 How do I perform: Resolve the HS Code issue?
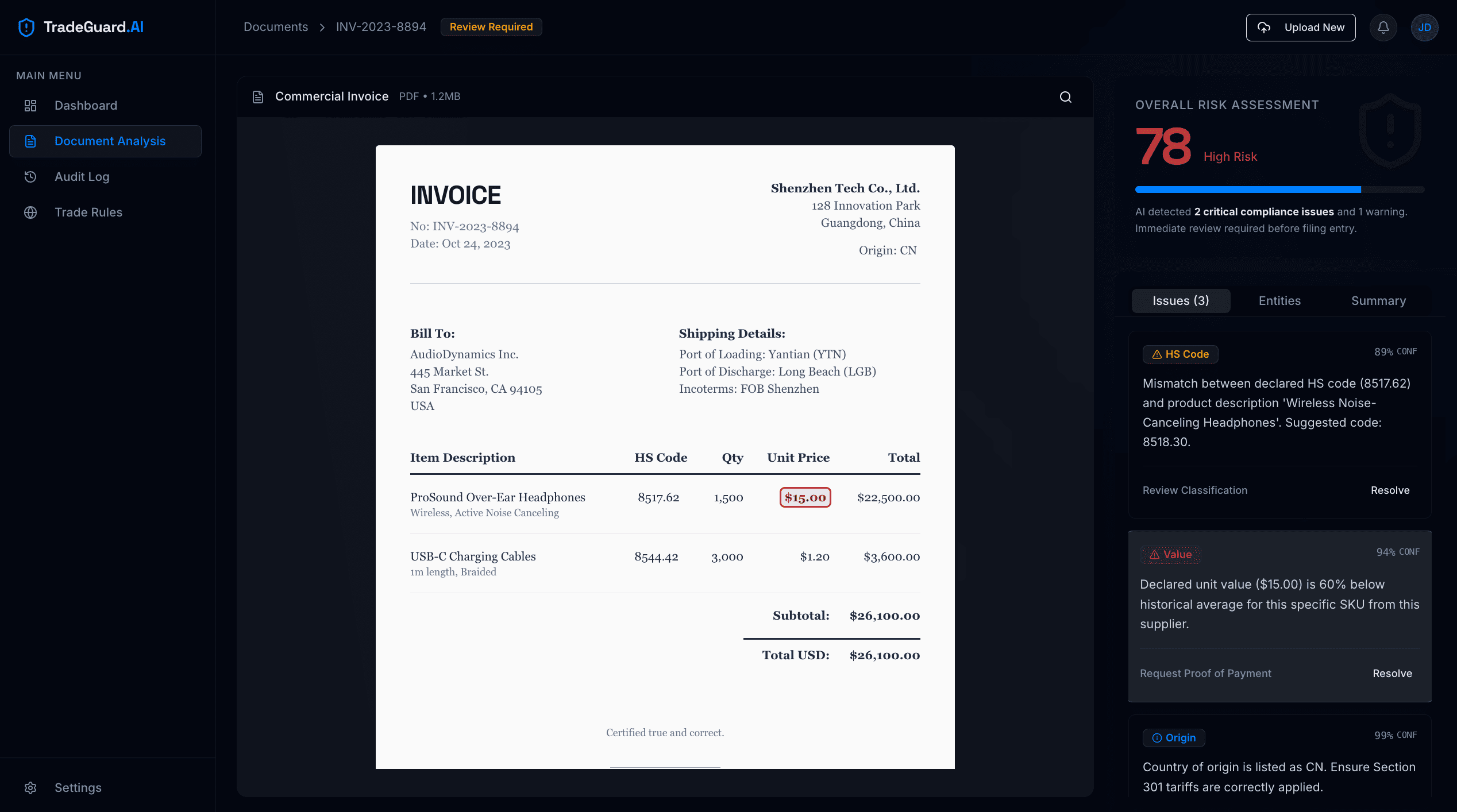coord(1390,490)
